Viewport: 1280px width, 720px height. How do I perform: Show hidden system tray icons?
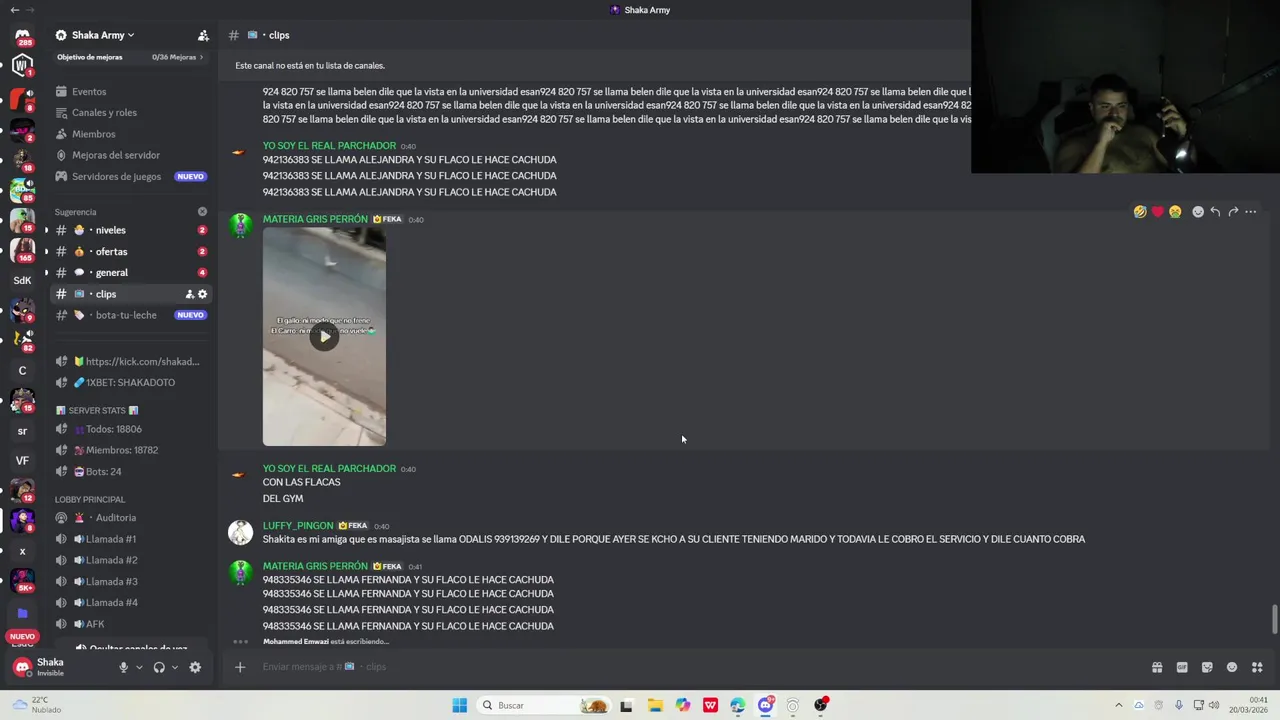click(x=1118, y=705)
